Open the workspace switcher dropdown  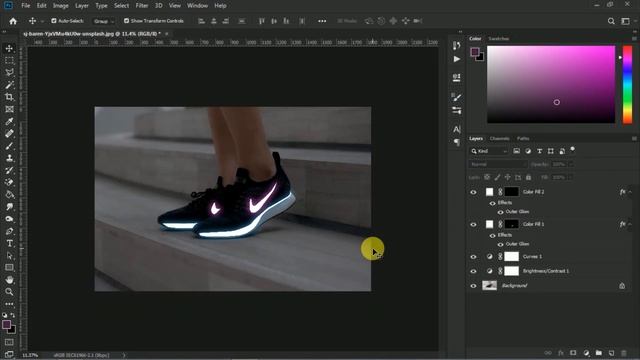pos(626,21)
